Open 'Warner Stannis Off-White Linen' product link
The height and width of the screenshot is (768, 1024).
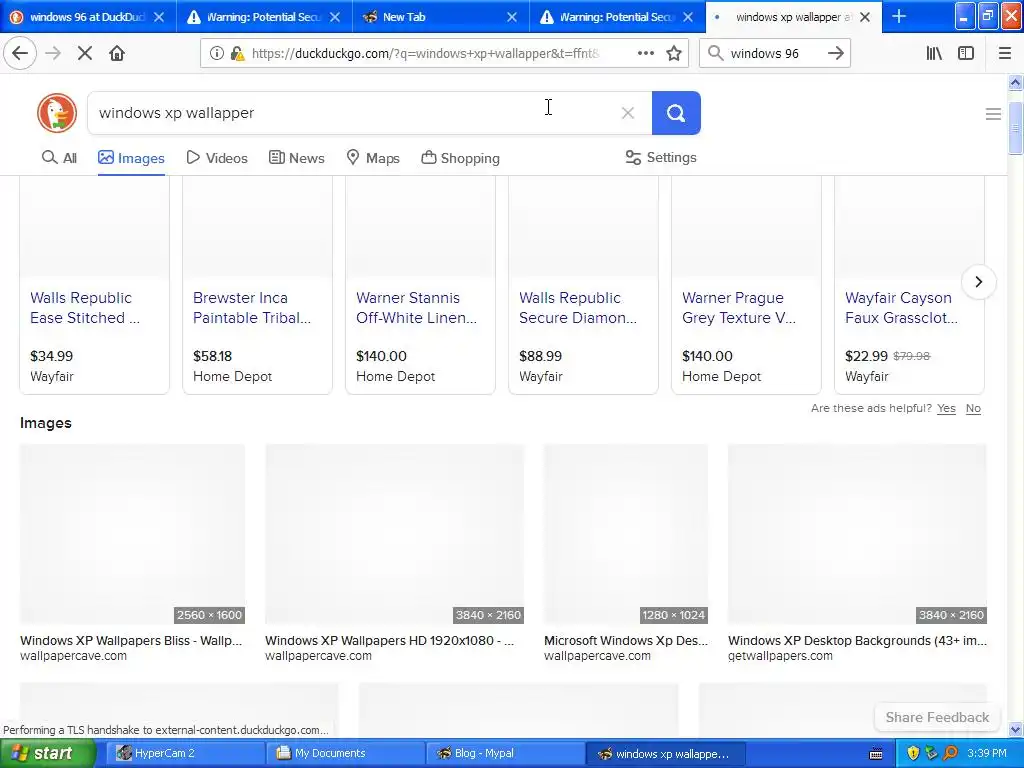click(417, 308)
